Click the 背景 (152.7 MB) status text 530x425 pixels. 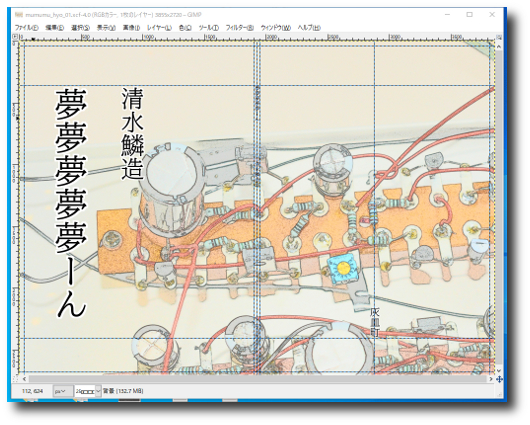(123, 391)
